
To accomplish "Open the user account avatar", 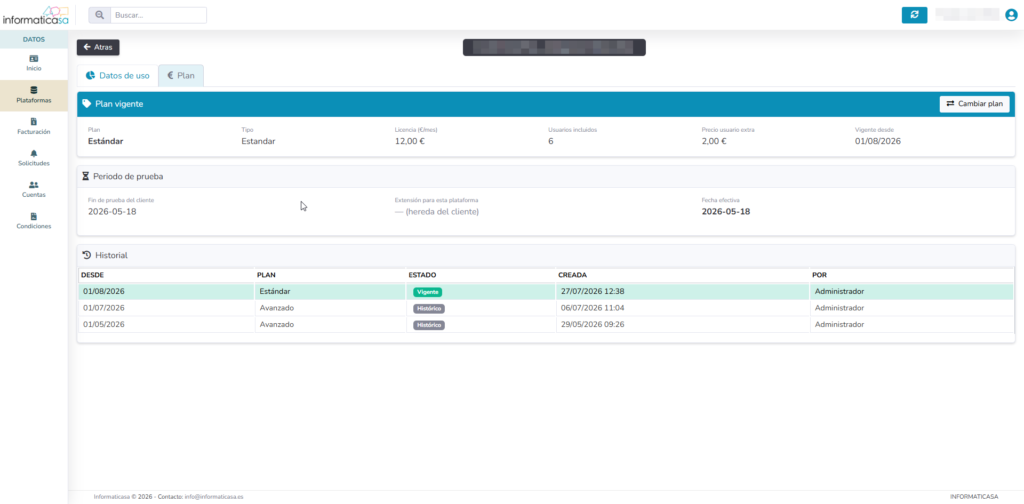I will (x=1011, y=15).
